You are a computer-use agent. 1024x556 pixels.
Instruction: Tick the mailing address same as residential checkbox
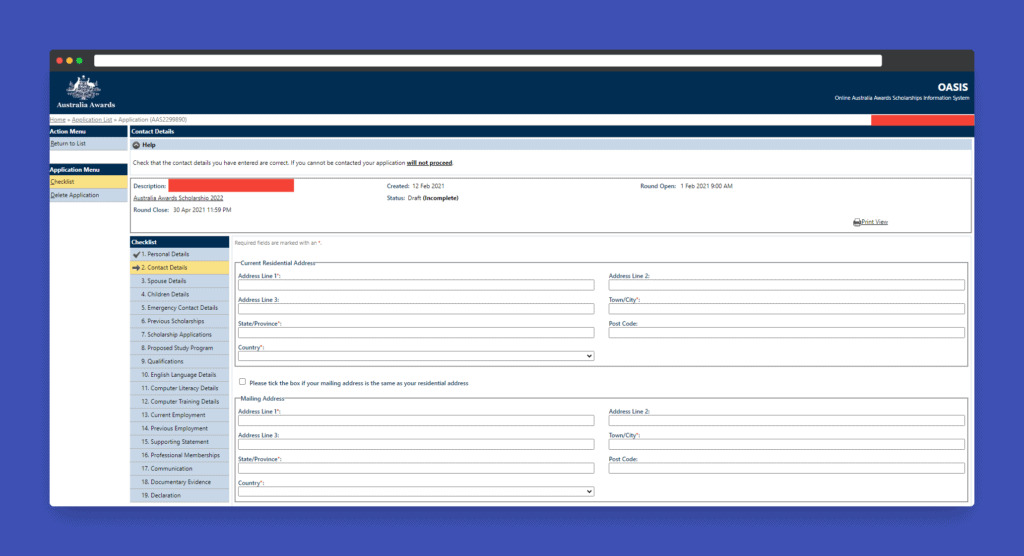click(242, 382)
